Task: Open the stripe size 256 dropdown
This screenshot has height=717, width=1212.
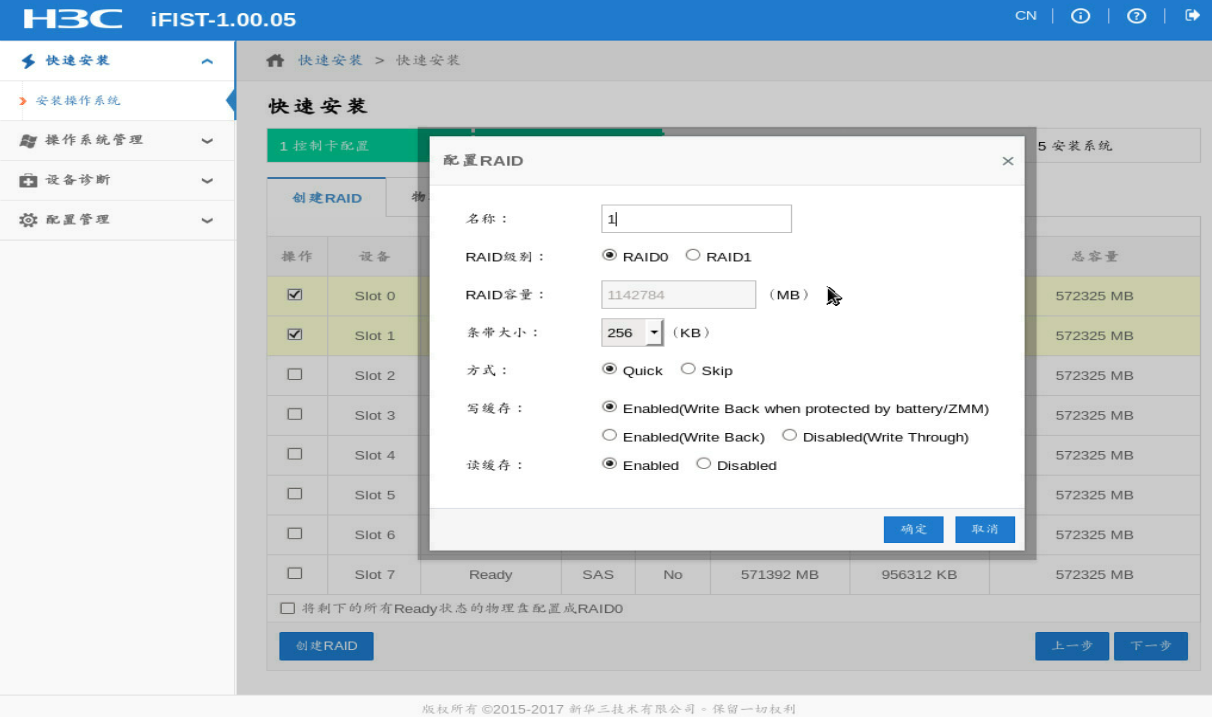Action: click(x=654, y=332)
